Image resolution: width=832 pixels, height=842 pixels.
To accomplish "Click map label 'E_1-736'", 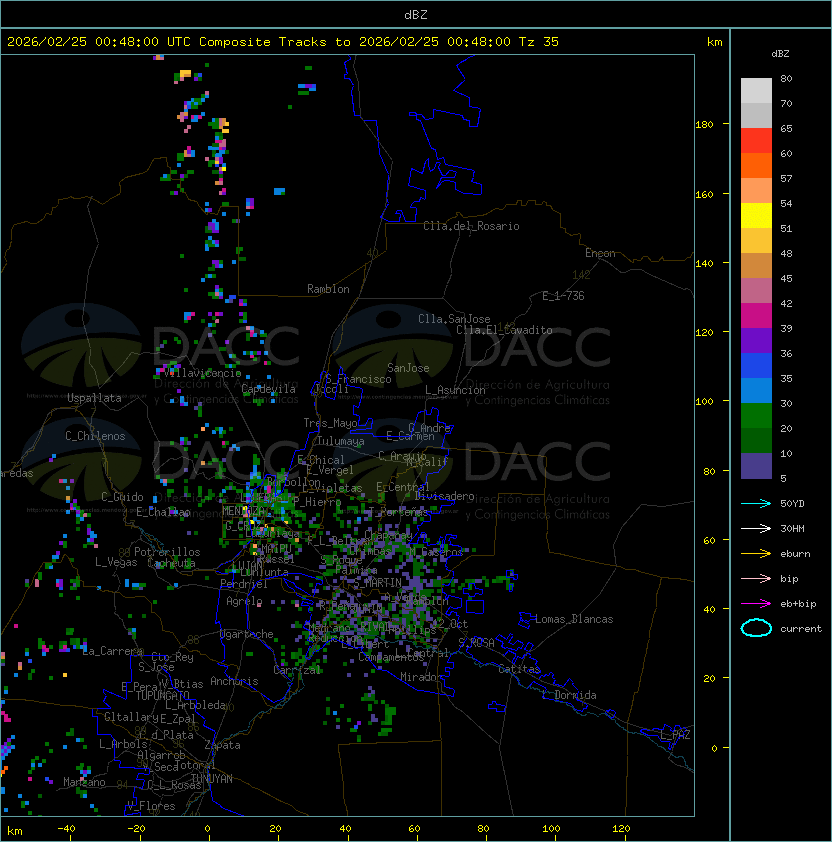I will [563, 296].
